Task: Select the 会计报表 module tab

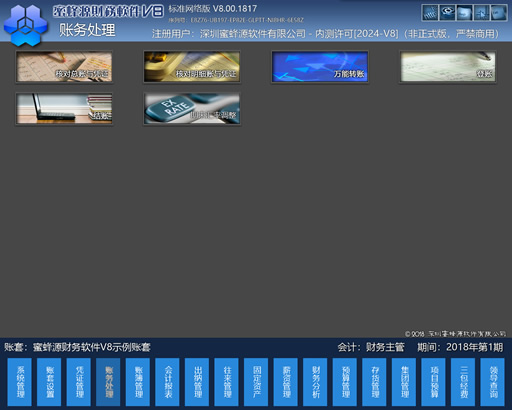Action: coord(167,382)
